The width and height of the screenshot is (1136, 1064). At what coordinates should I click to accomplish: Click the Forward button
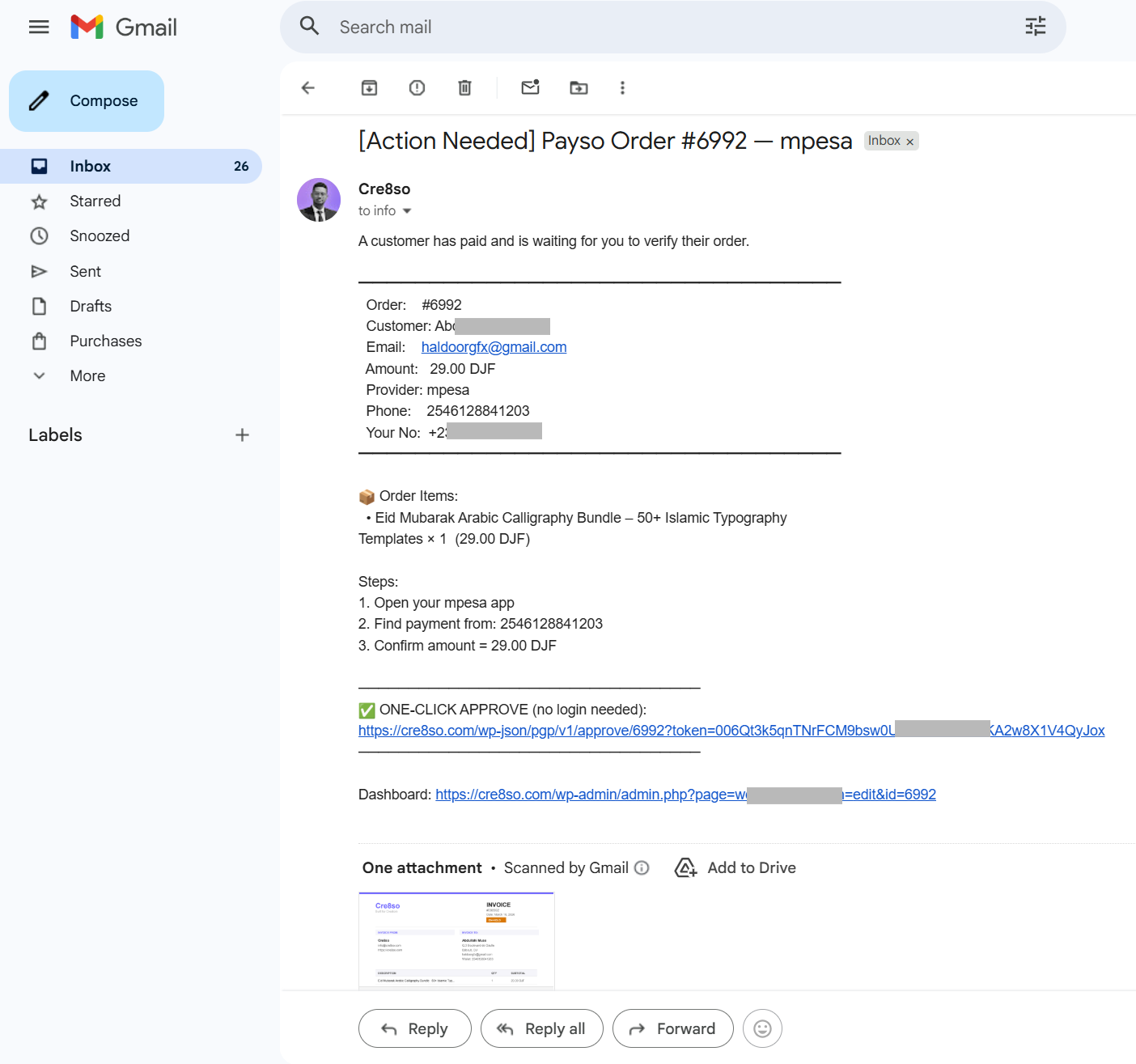[x=672, y=1028]
